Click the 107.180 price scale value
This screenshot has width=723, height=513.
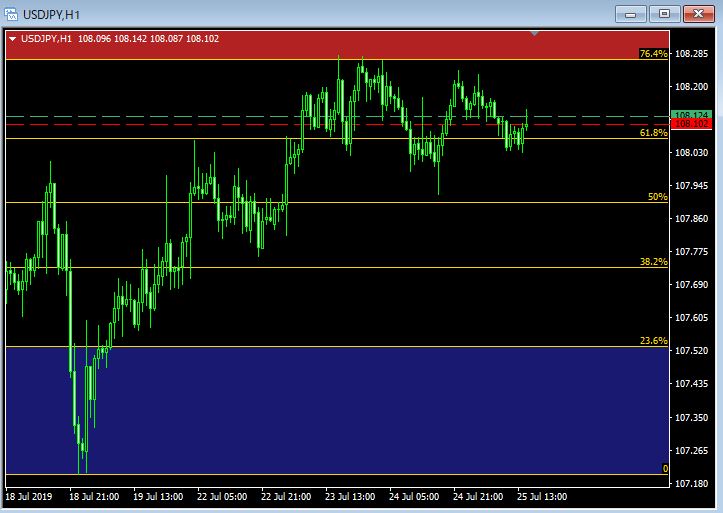coord(691,484)
